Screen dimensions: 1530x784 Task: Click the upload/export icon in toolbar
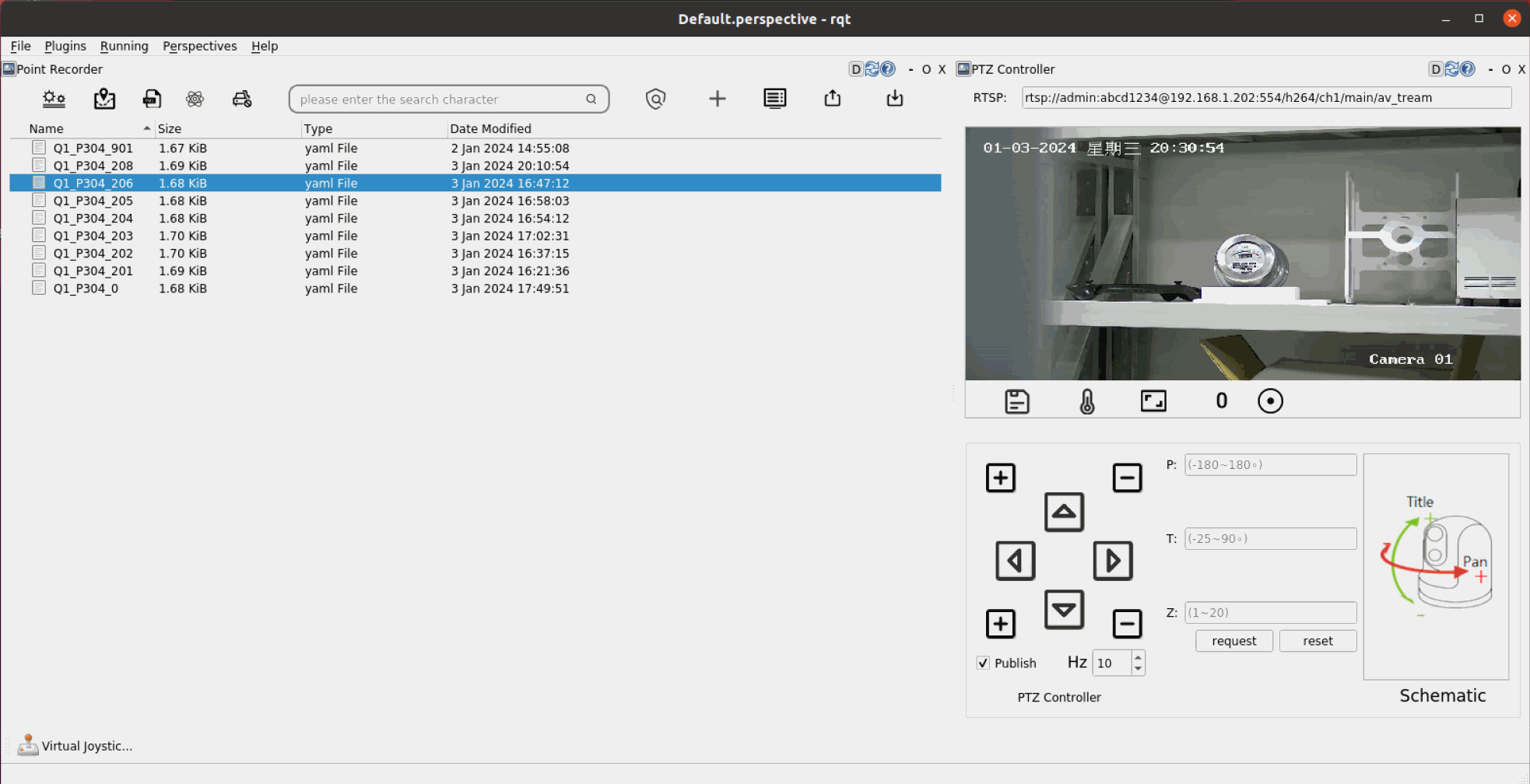tap(832, 99)
